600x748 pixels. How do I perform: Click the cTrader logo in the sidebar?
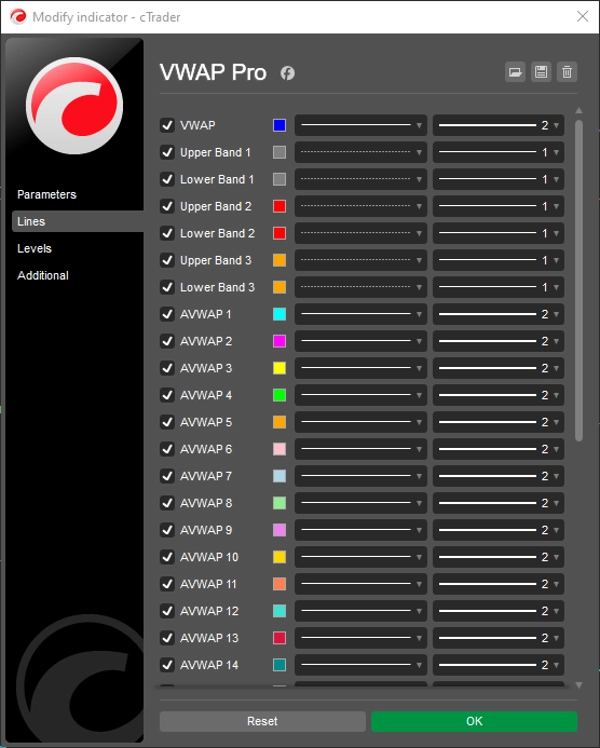point(74,105)
